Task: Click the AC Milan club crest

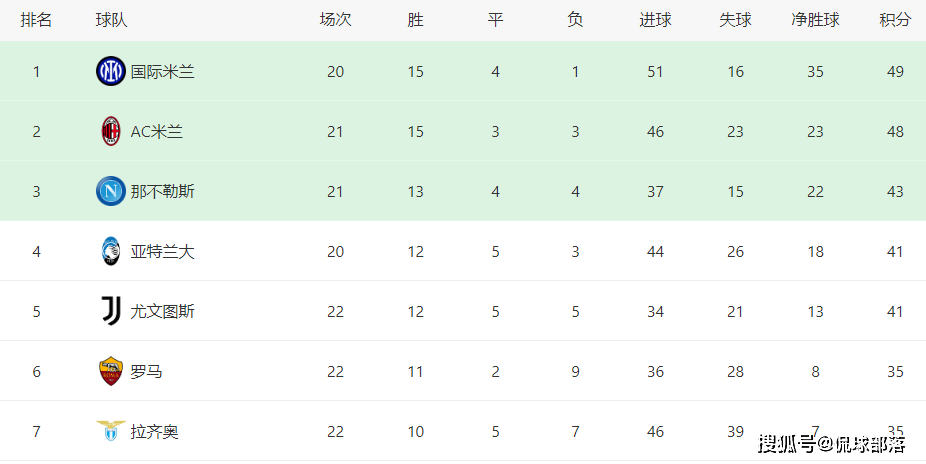Action: pos(110,131)
